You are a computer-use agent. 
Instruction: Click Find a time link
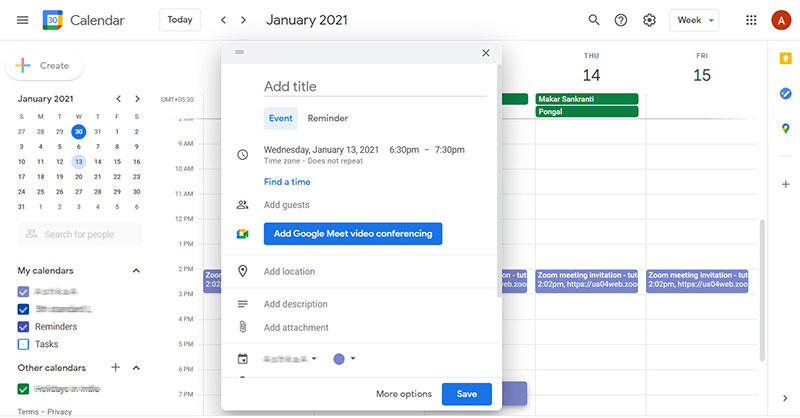click(287, 182)
